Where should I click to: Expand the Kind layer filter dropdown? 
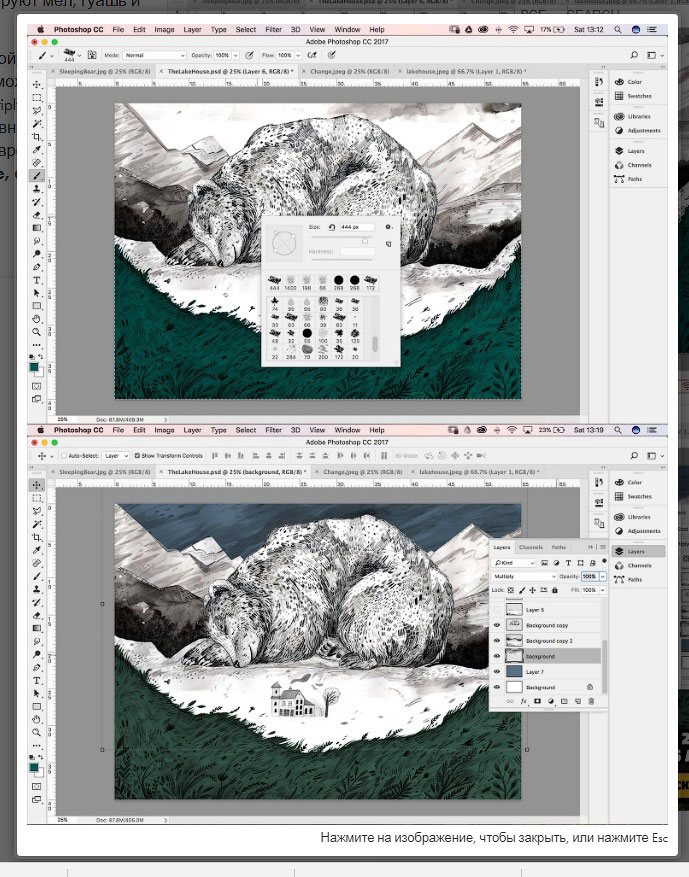click(x=514, y=563)
